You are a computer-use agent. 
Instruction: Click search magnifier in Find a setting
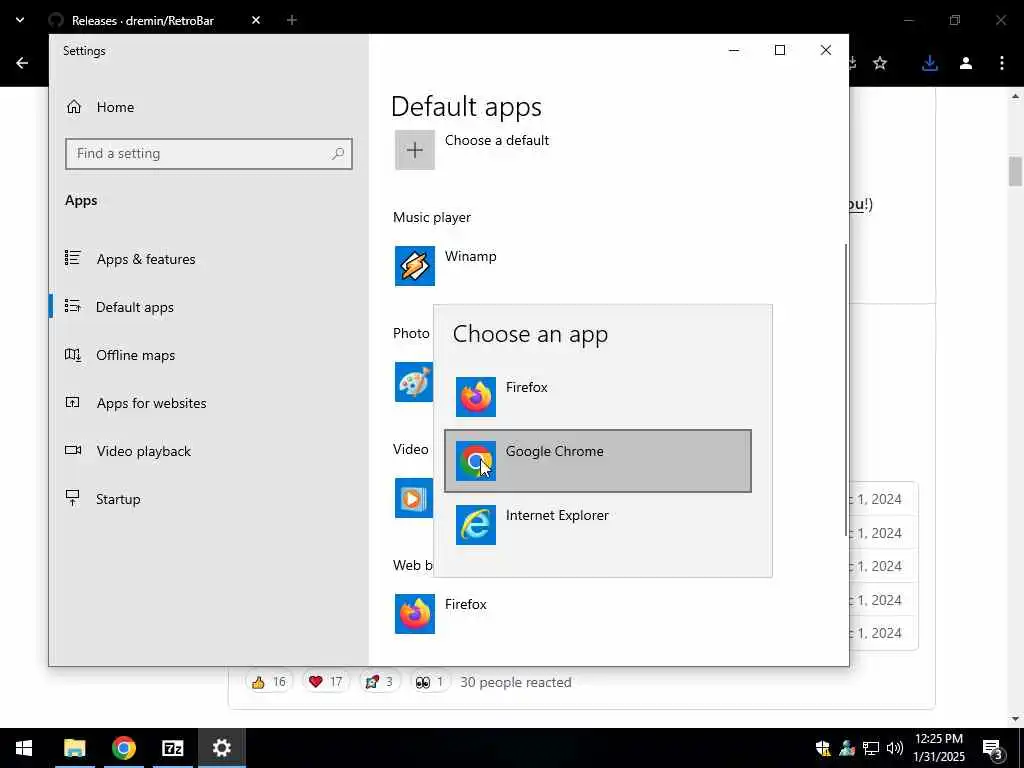pos(338,153)
